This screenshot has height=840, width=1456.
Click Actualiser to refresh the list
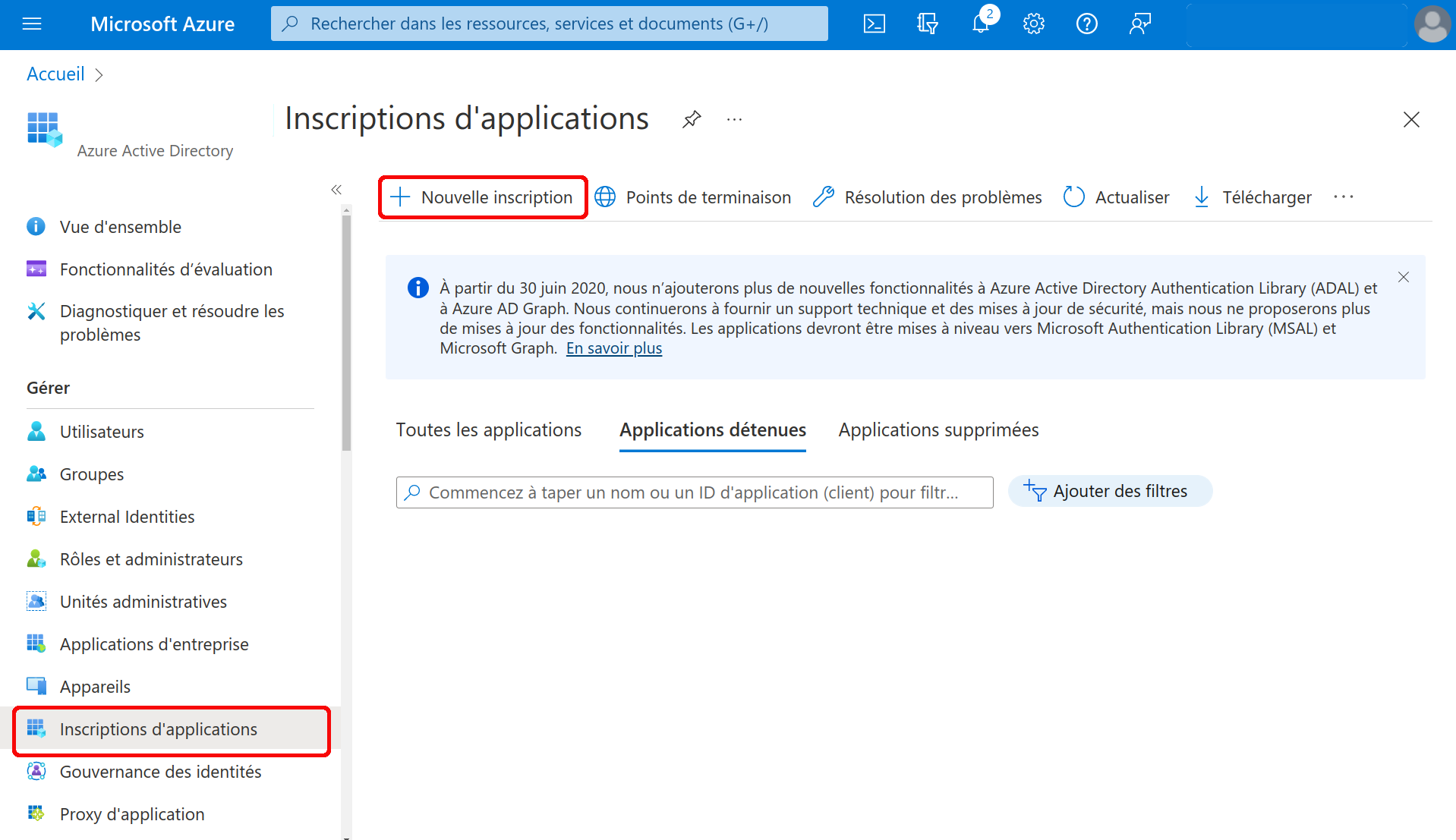pos(1116,197)
